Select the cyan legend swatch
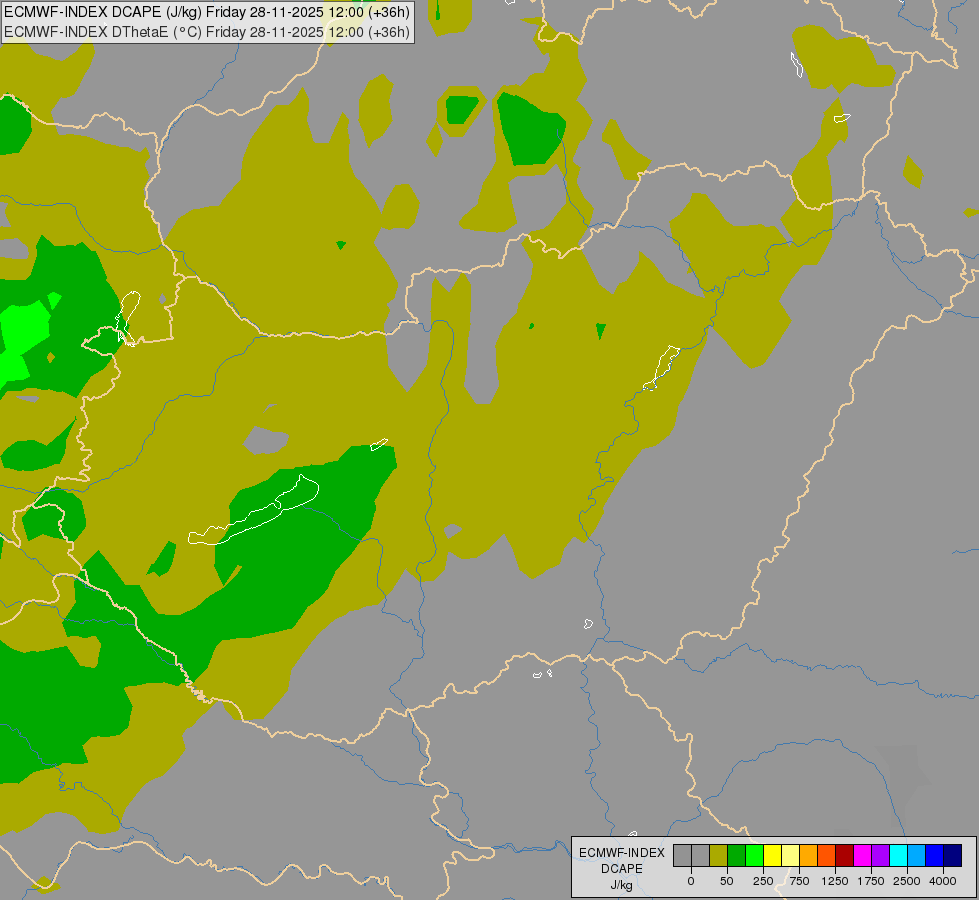Image resolution: width=979 pixels, height=900 pixels. pos(898,856)
